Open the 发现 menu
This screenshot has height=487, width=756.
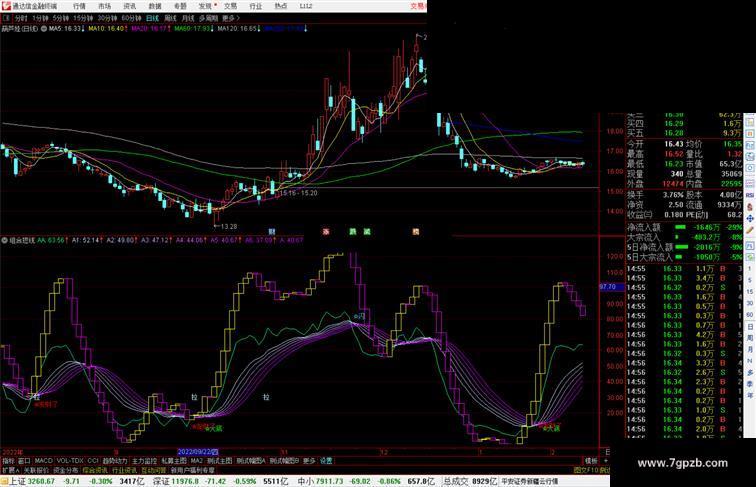(x=205, y=6)
